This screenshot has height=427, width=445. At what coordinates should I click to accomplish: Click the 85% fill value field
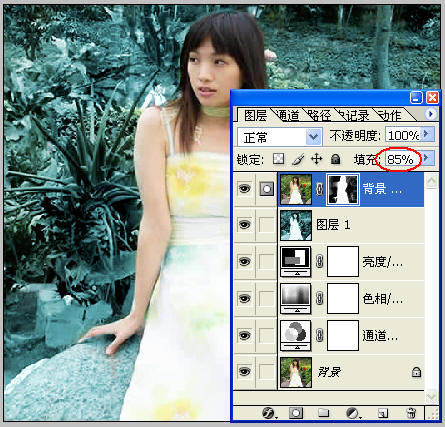tap(402, 159)
